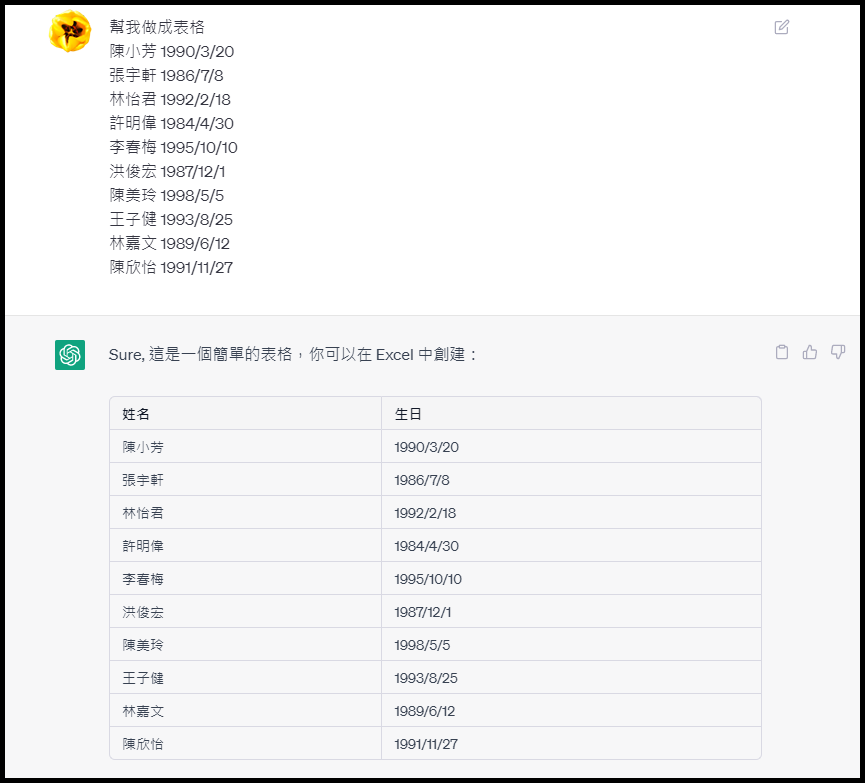Click table cell 陳美玲

(245, 644)
